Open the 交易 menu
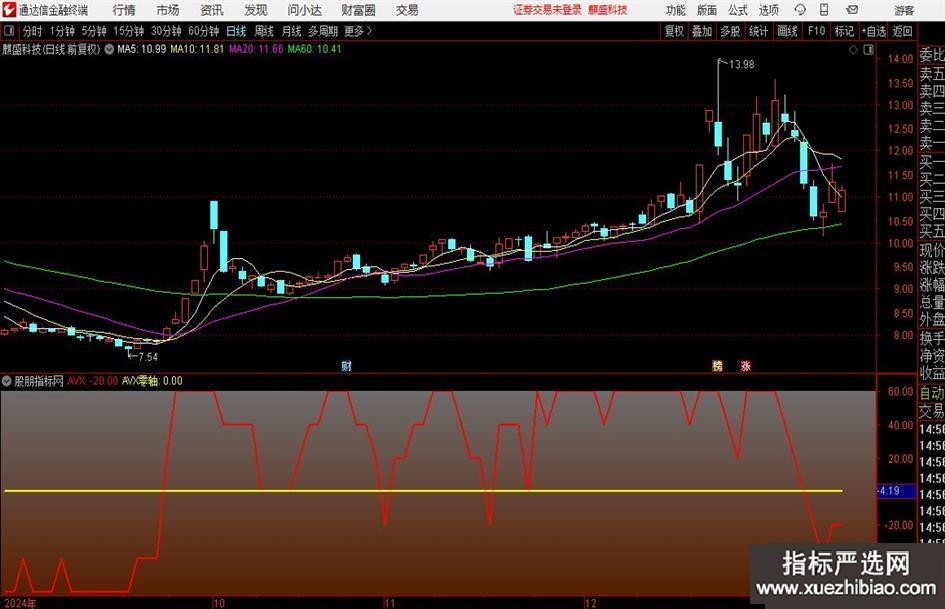The height and width of the screenshot is (609, 945). [x=407, y=10]
